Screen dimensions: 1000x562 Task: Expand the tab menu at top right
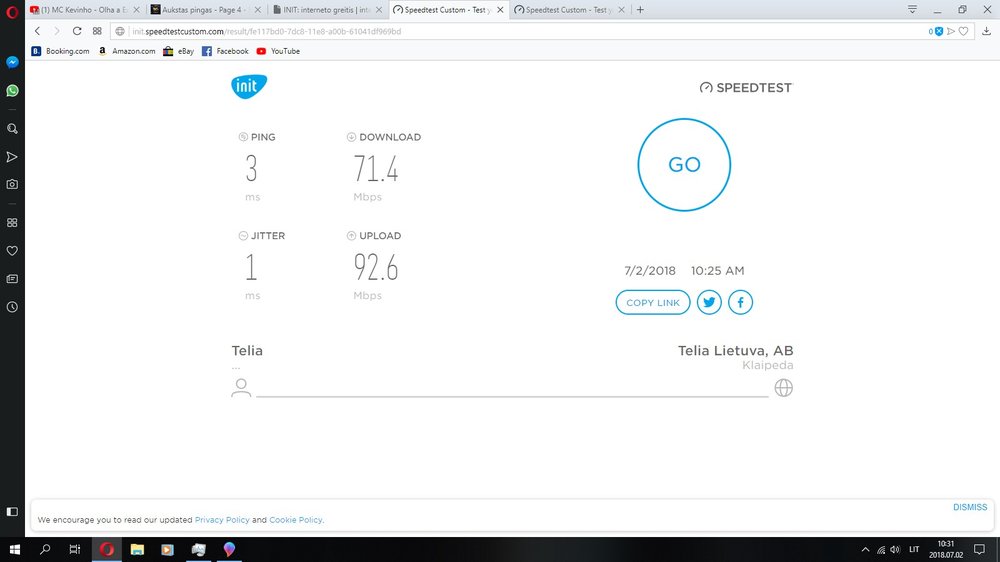click(912, 9)
